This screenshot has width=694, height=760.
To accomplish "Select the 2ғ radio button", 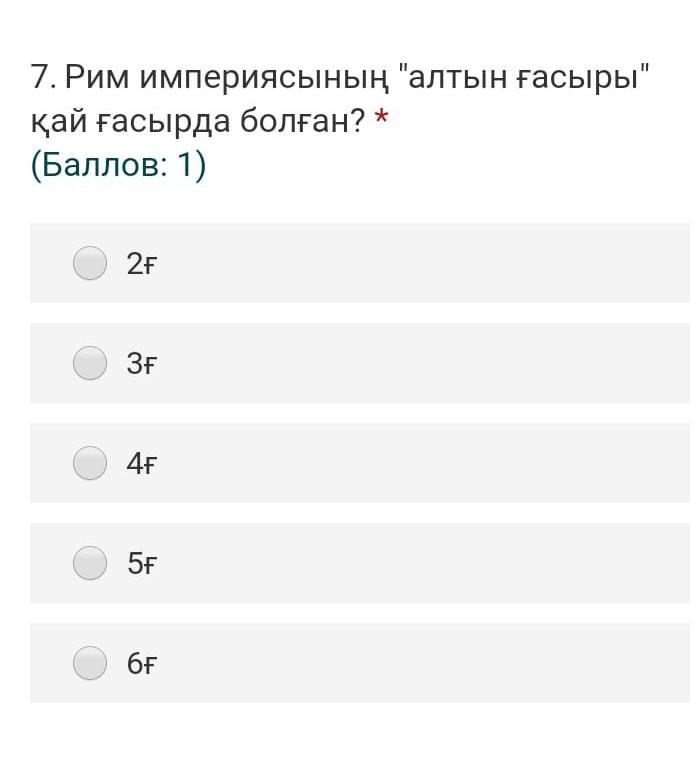I will click(x=90, y=263).
